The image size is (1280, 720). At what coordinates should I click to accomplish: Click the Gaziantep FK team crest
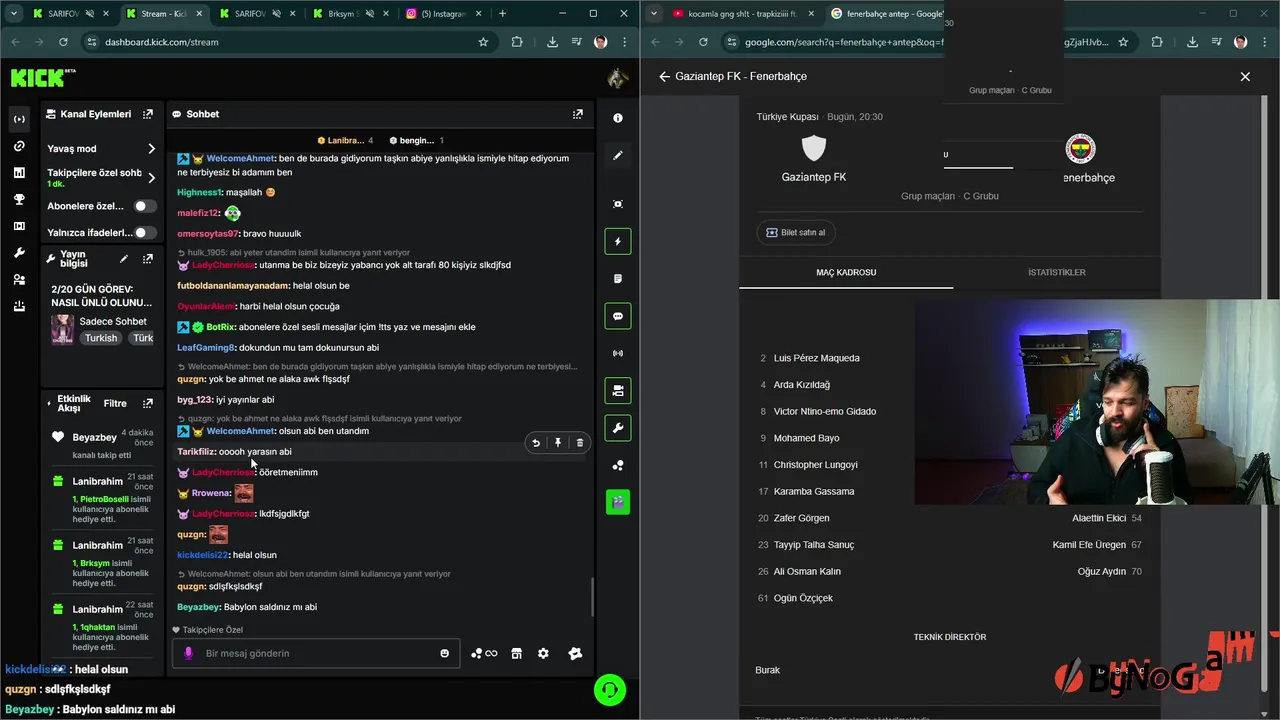(814, 148)
